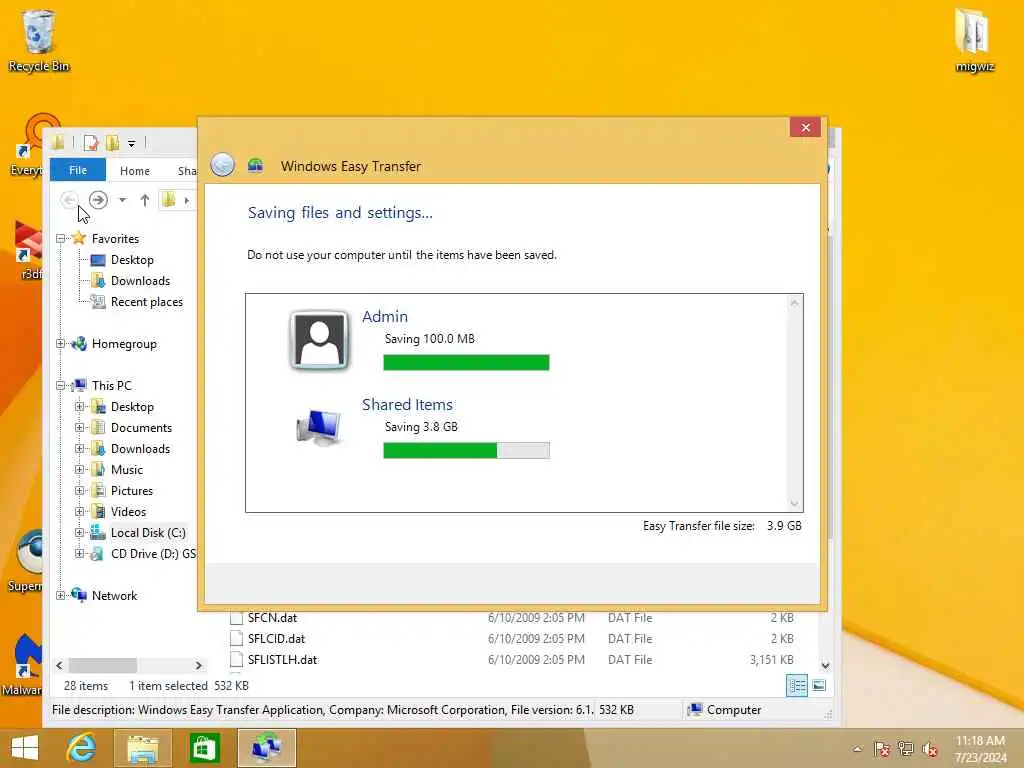Launch Internet Explorer from taskbar

[x=81, y=748]
